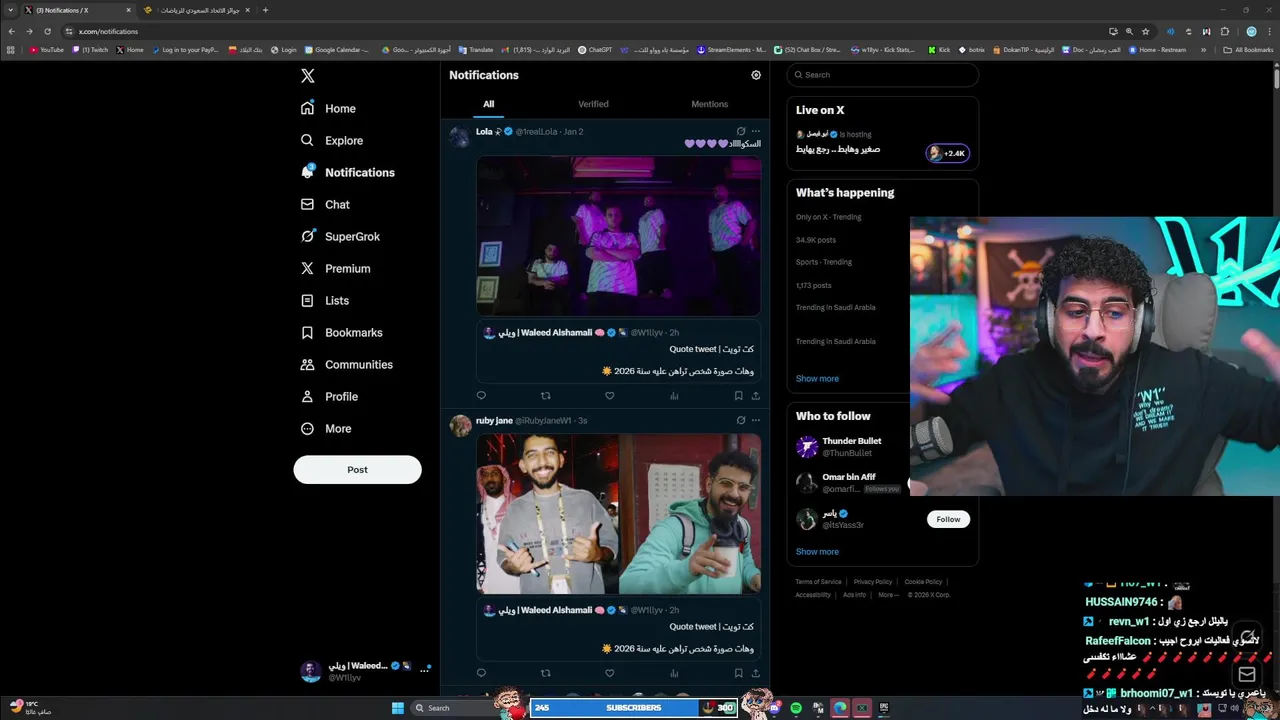Open Terms of Service link

[x=818, y=582]
